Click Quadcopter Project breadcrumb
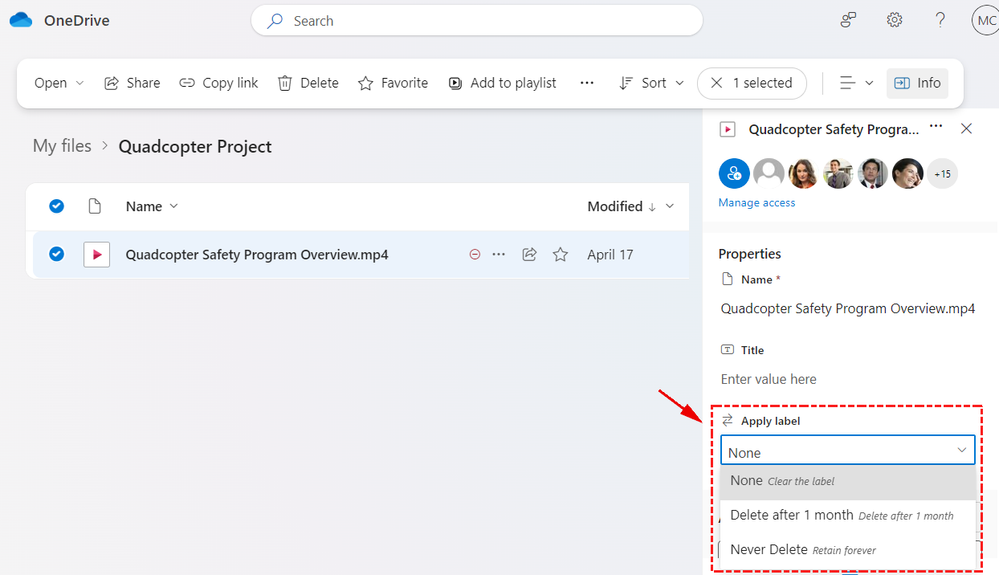 point(195,146)
